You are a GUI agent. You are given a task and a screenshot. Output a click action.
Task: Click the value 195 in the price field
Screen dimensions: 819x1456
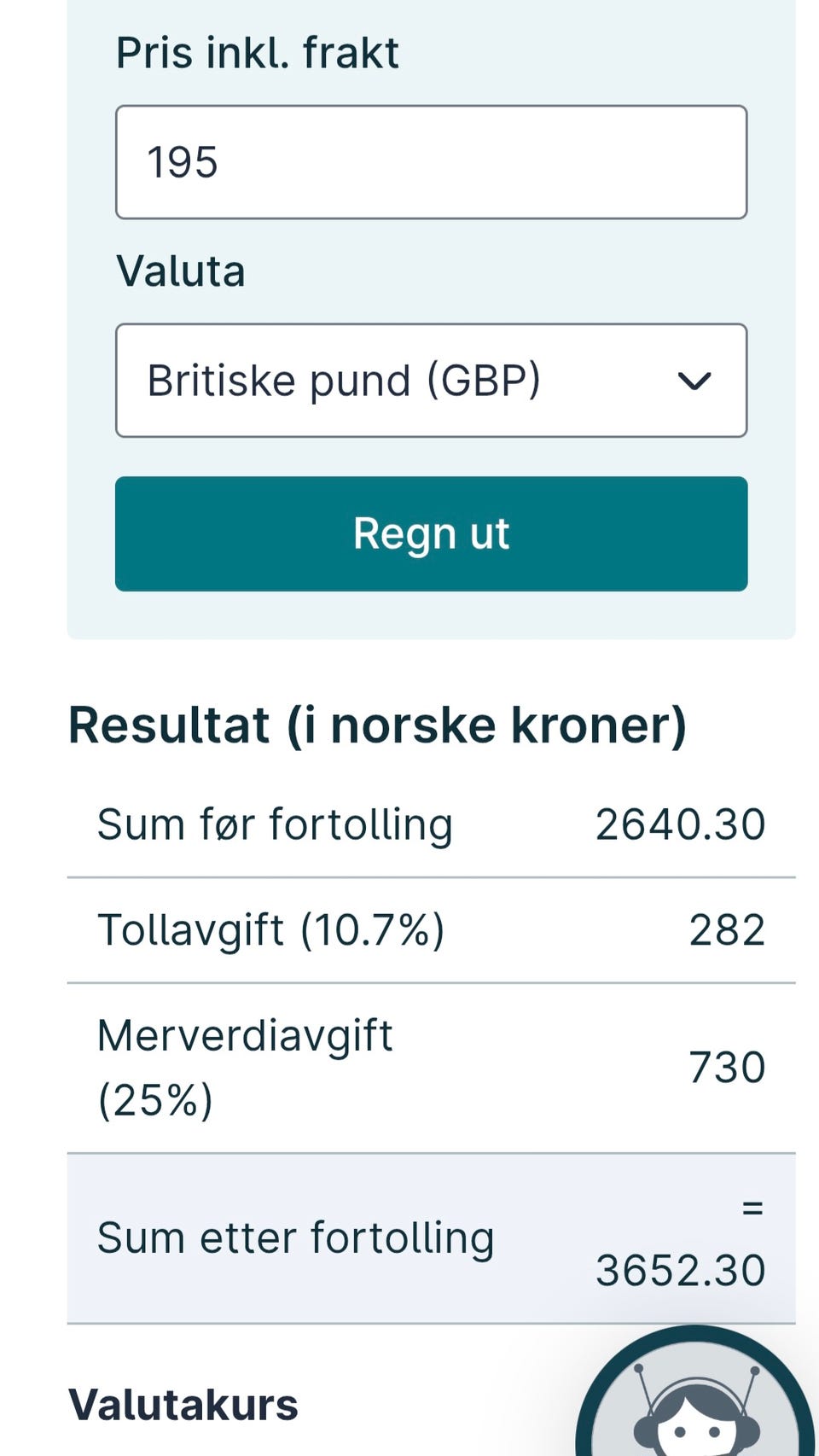pos(183,162)
